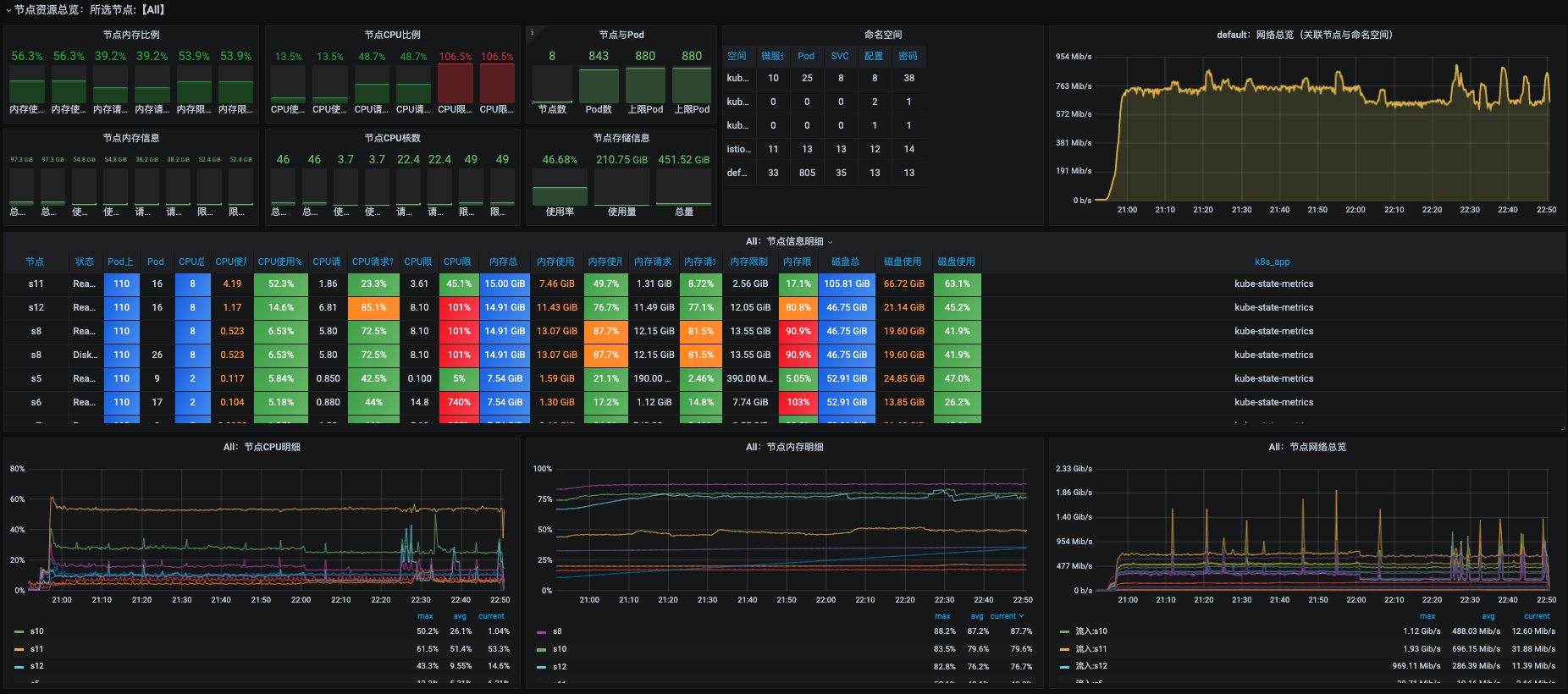Image resolution: width=1568 pixels, height=694 pixels.
Task: Click the 46.68% 使用率 storage value
Action: (x=560, y=159)
